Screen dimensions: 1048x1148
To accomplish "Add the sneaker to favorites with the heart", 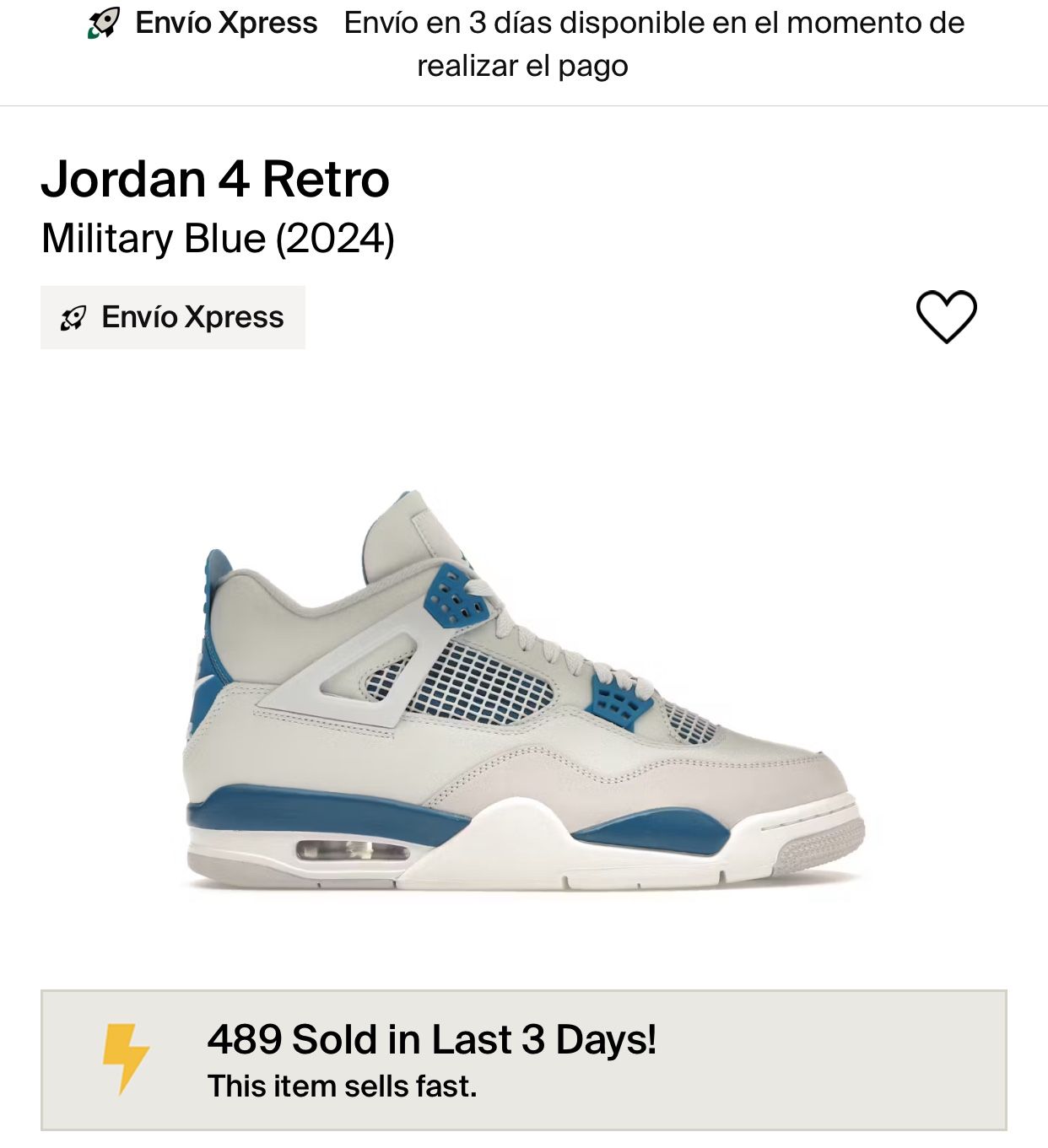I will [x=946, y=316].
